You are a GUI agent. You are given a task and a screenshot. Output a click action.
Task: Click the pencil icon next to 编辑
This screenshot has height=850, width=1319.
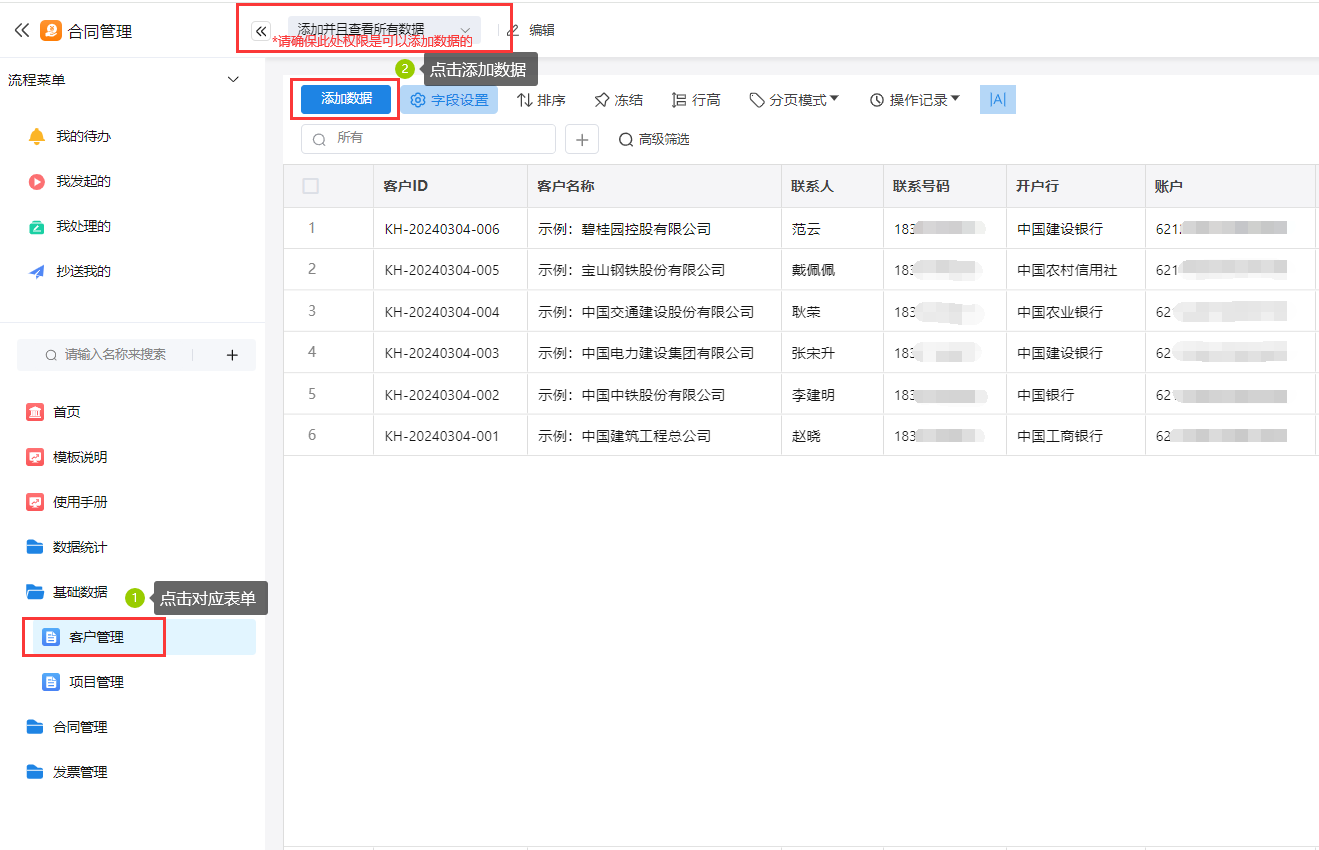click(513, 31)
